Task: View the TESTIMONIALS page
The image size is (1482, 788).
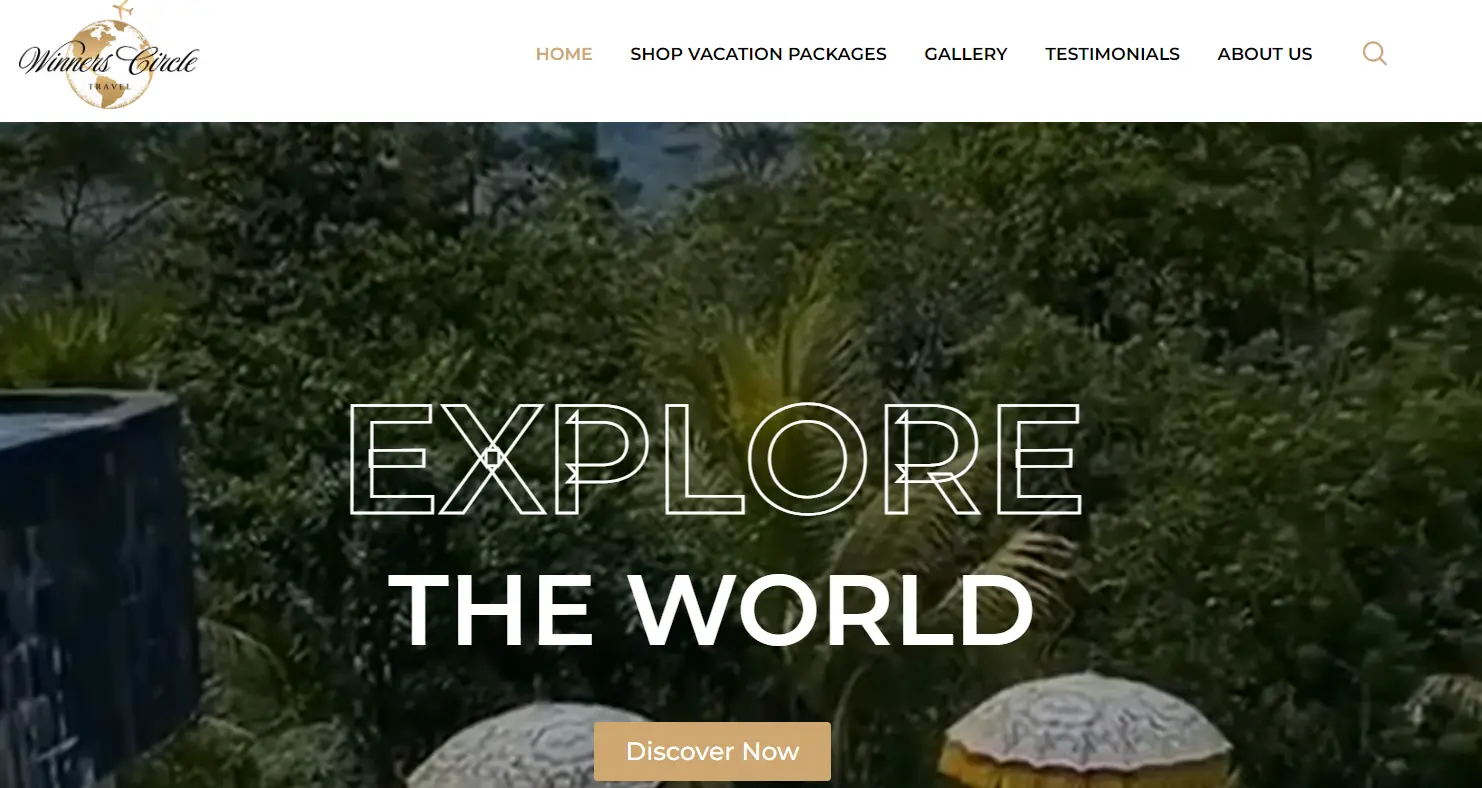Action: [1112, 54]
